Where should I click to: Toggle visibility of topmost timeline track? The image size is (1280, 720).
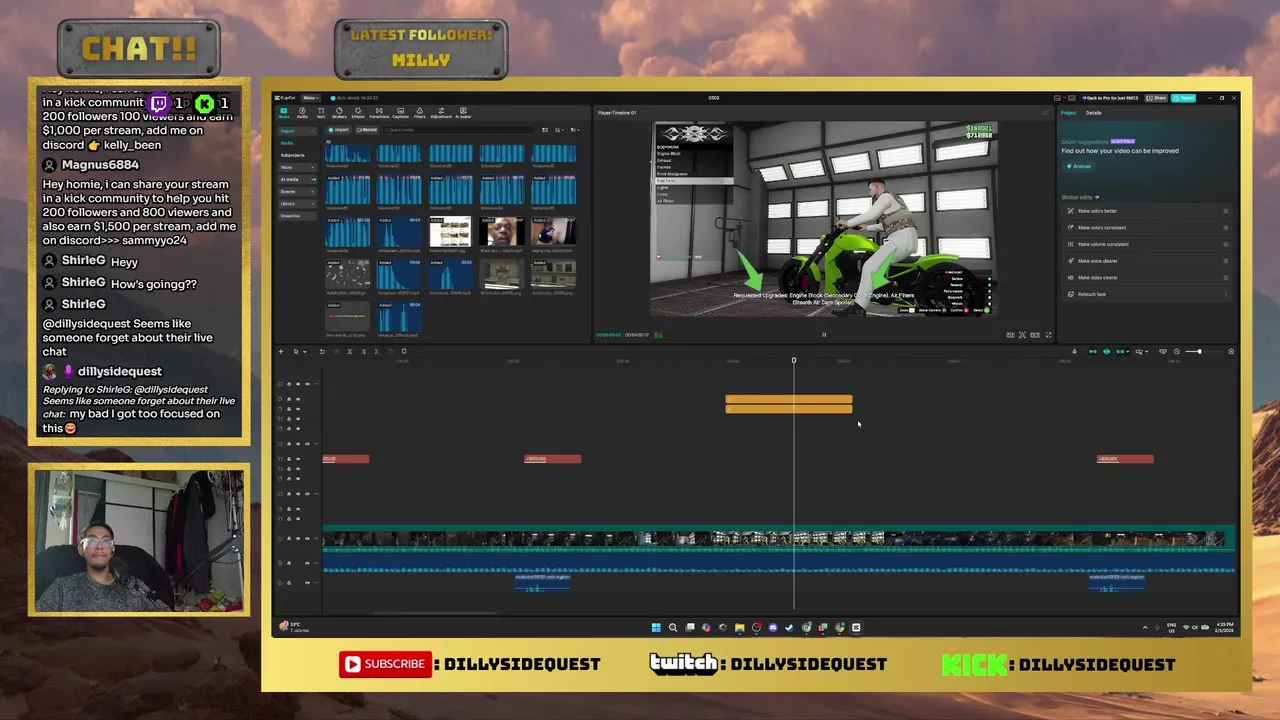click(298, 384)
